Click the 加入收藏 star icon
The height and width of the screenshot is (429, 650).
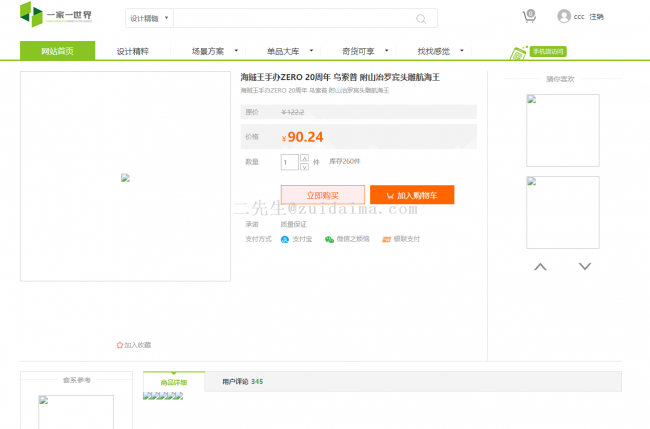point(120,345)
